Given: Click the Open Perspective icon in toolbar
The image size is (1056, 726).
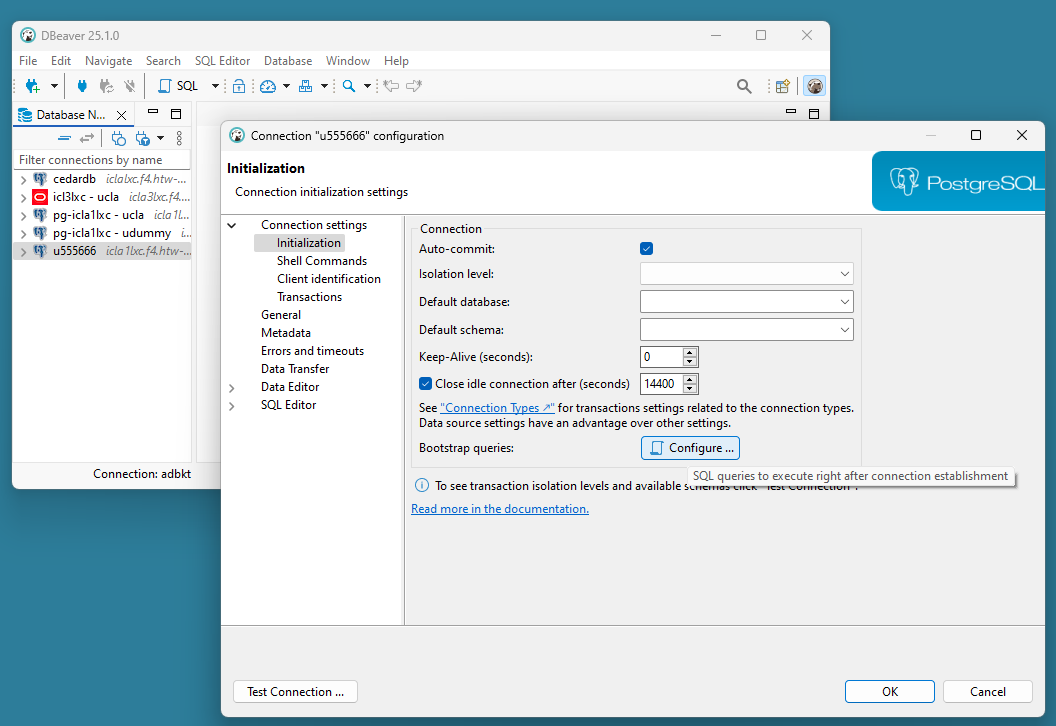Looking at the screenshot, I should 783,86.
